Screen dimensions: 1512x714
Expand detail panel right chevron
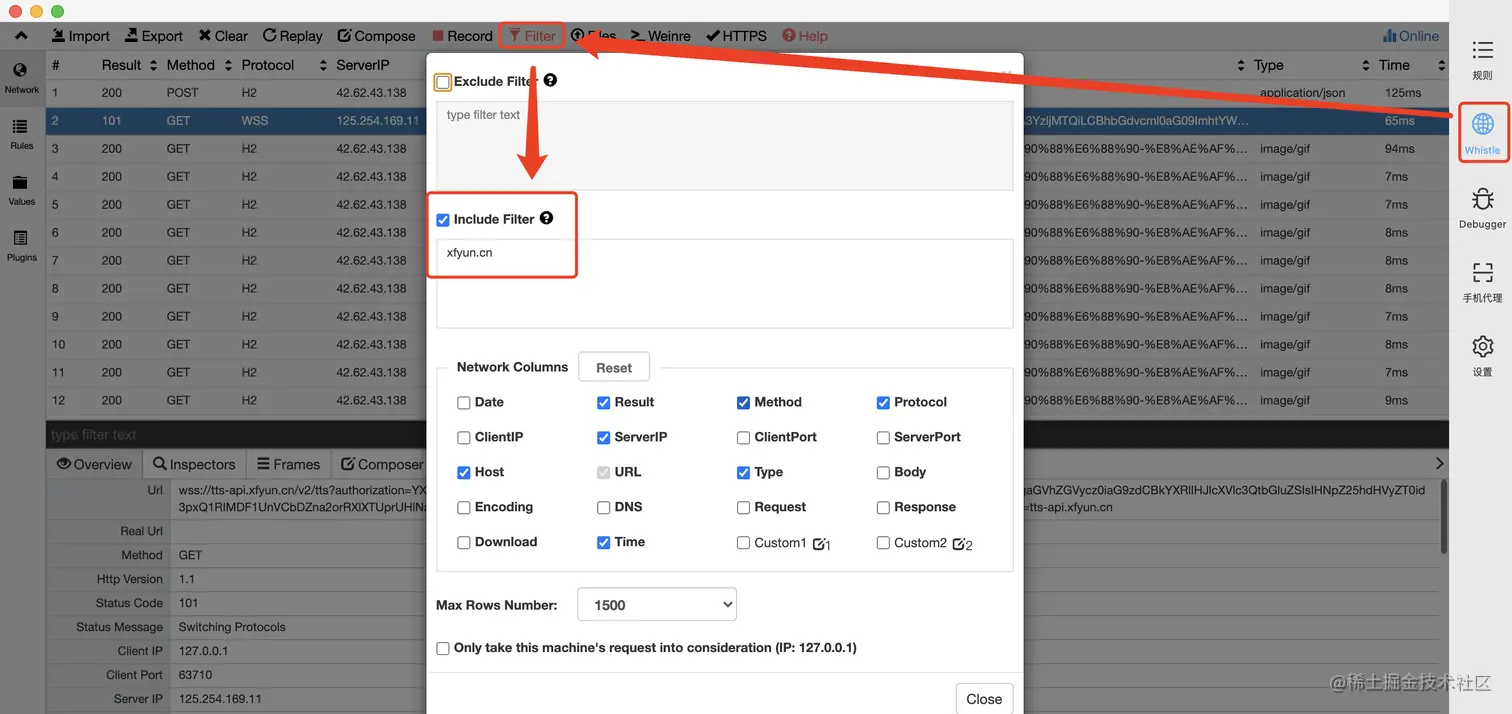point(1439,464)
